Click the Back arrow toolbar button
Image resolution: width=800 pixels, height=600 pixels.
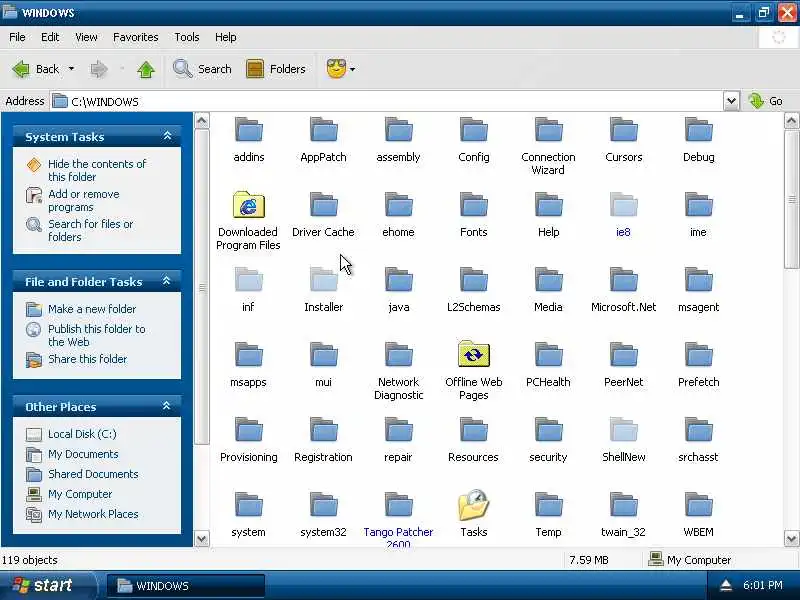(36, 69)
